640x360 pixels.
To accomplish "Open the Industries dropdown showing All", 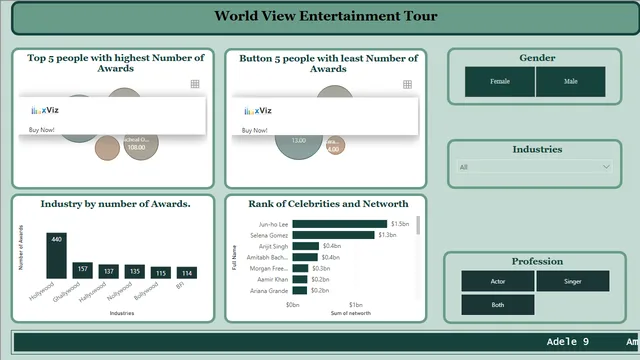I will click(534, 167).
